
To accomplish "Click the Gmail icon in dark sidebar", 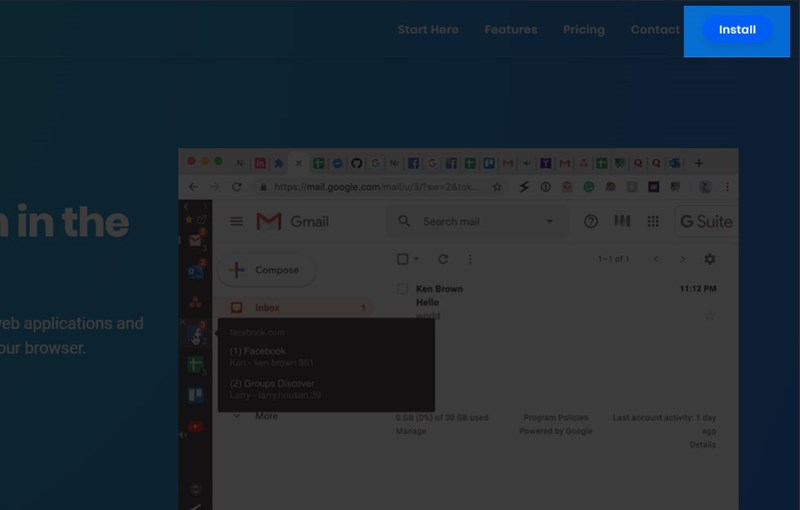I will (195, 241).
